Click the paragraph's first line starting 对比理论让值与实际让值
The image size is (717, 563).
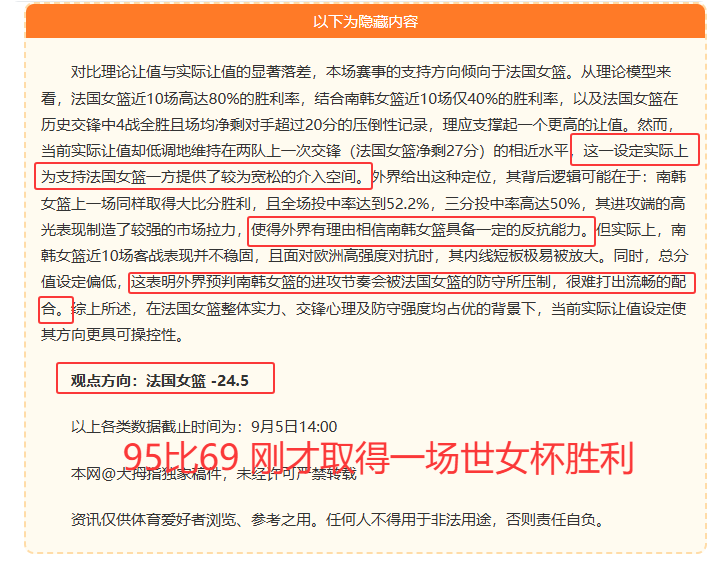[x=371, y=72]
